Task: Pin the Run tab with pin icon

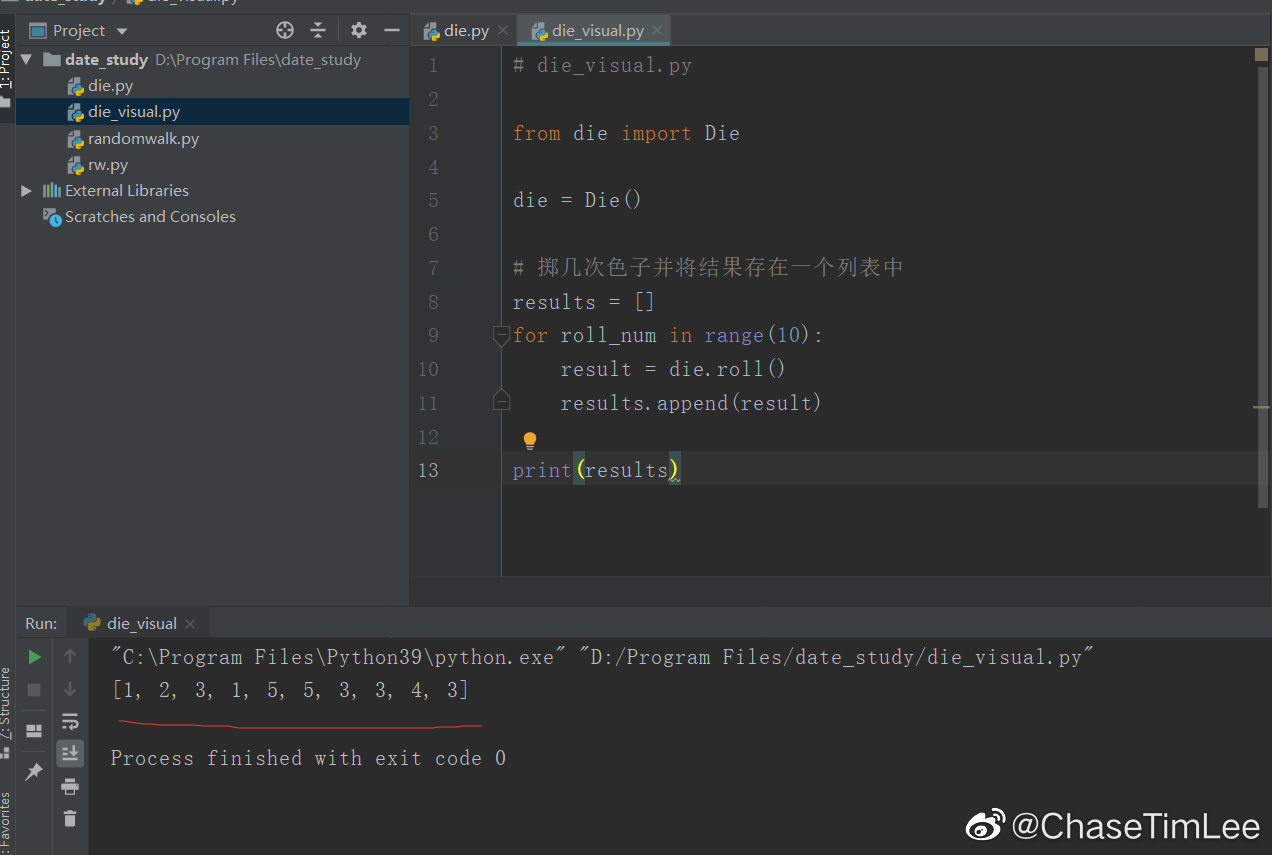Action: [x=34, y=771]
